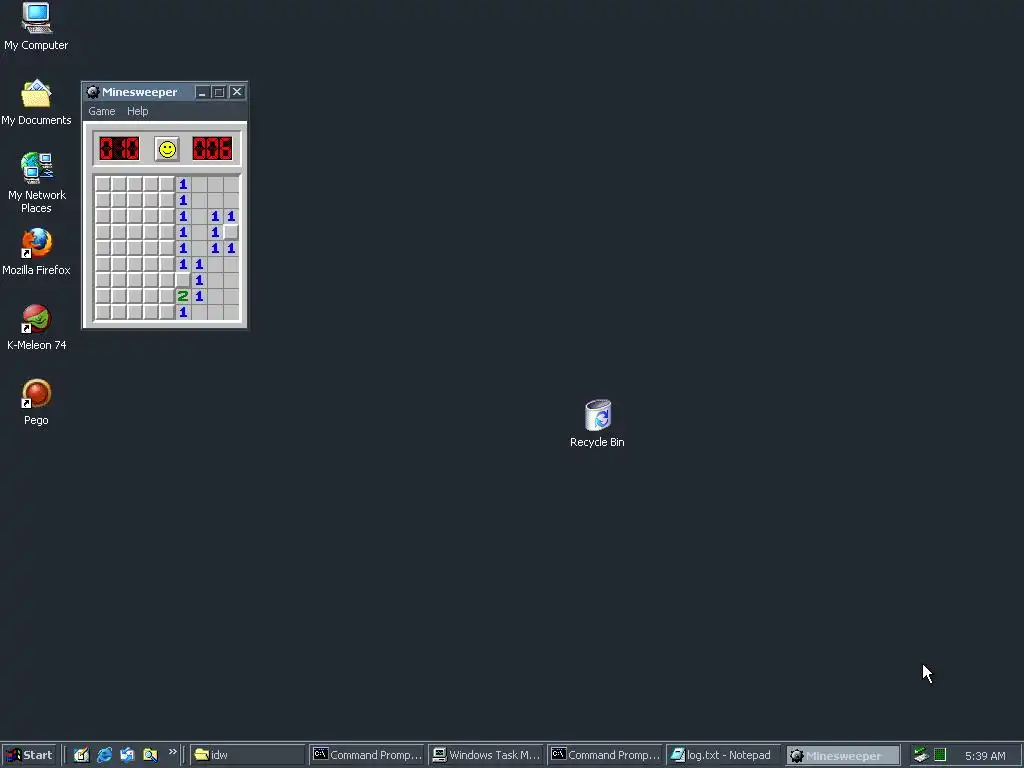Switch to log.txt - Notepad taskbar button
This screenshot has height=768, width=1024.
(724, 755)
